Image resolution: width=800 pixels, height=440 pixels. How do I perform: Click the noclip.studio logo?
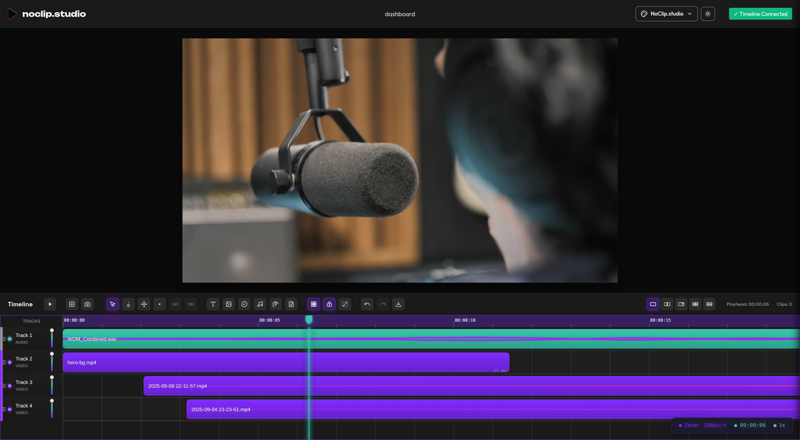[47, 14]
